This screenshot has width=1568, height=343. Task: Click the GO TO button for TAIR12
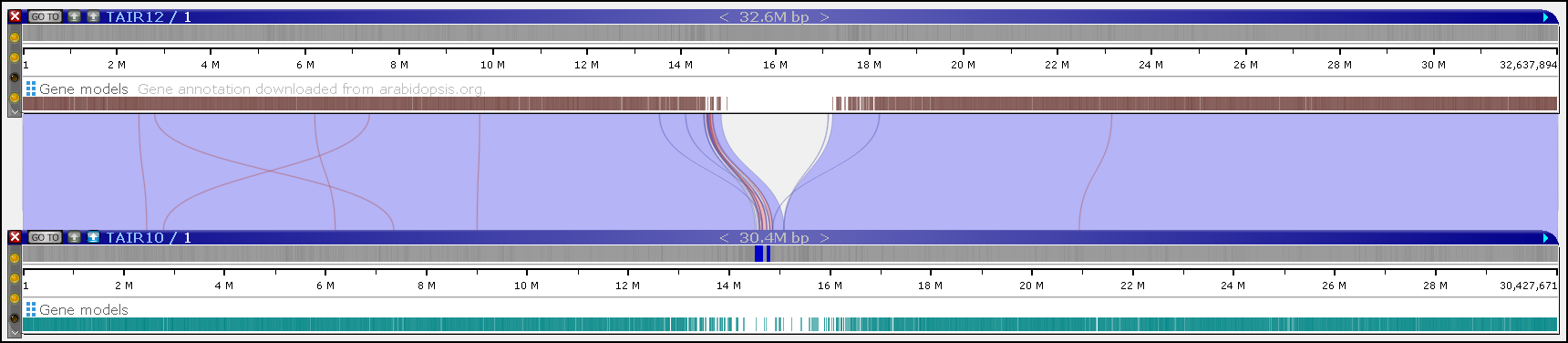[45, 16]
